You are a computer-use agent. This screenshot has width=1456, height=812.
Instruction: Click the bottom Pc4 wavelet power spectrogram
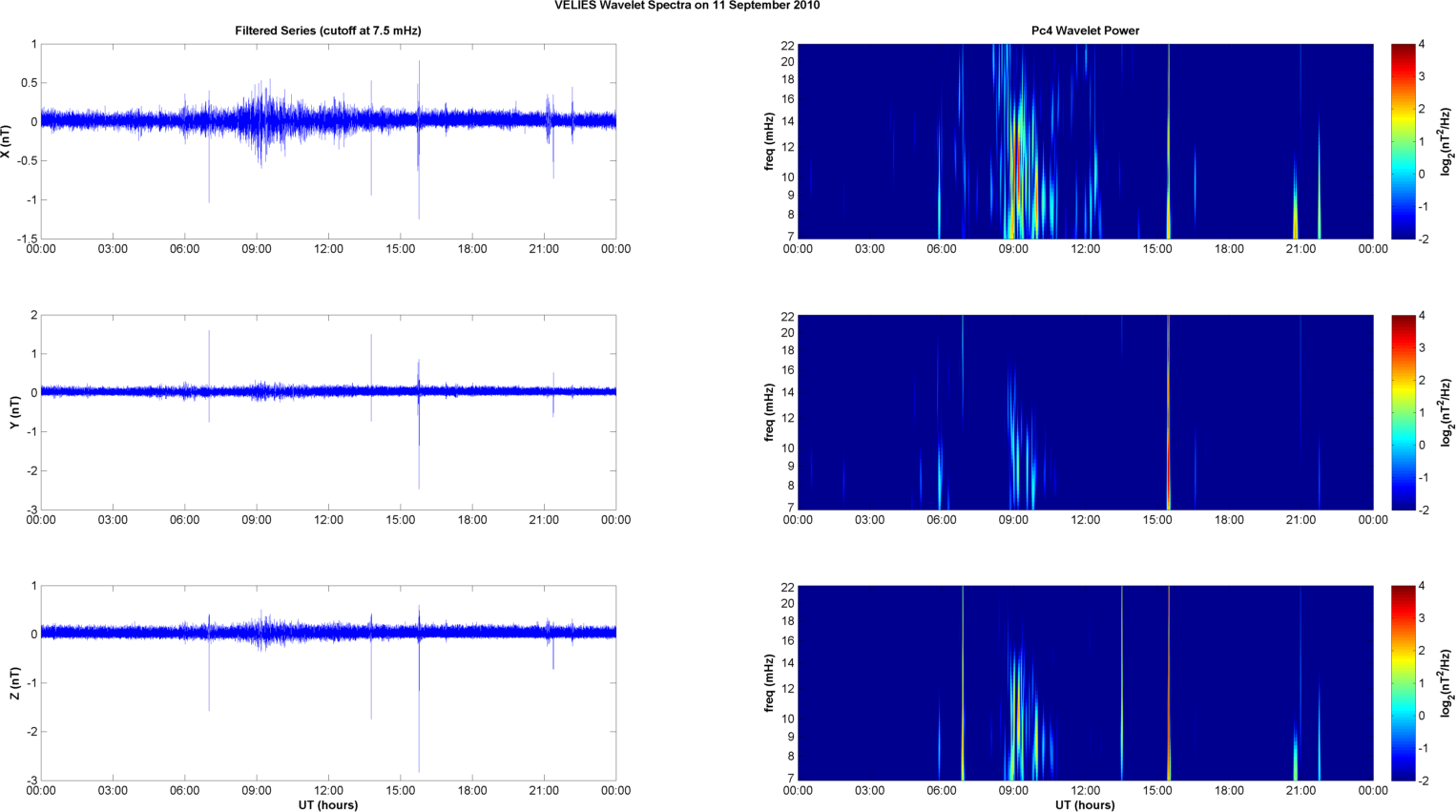click(x=1085, y=683)
